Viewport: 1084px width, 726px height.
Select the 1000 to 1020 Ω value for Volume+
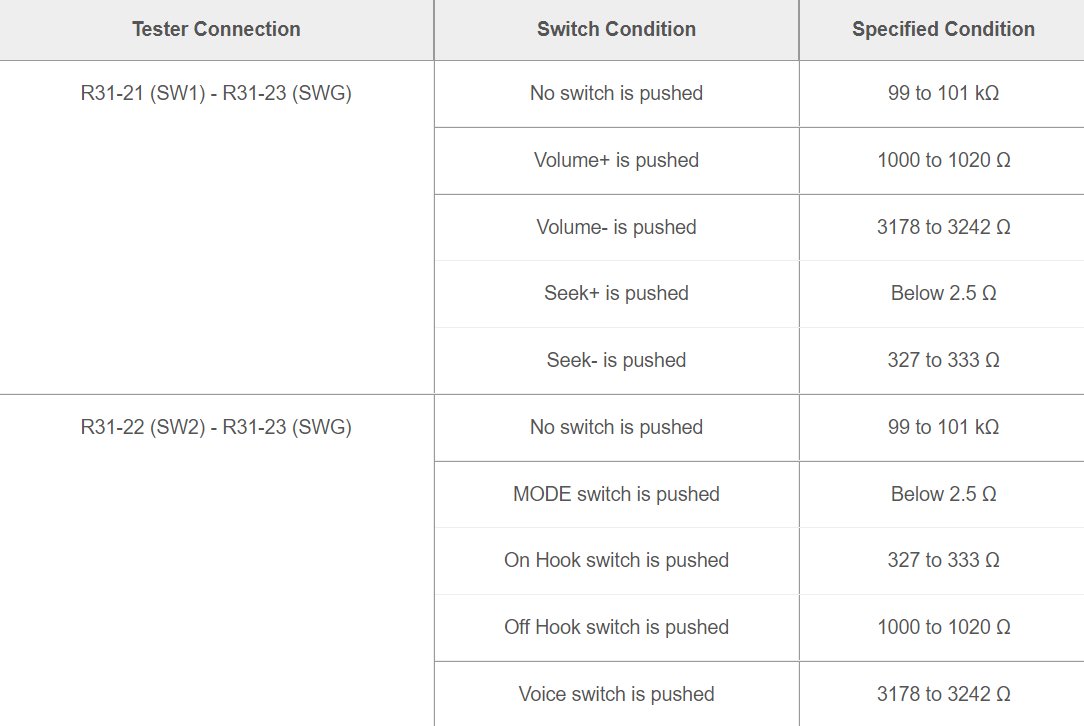(x=944, y=160)
